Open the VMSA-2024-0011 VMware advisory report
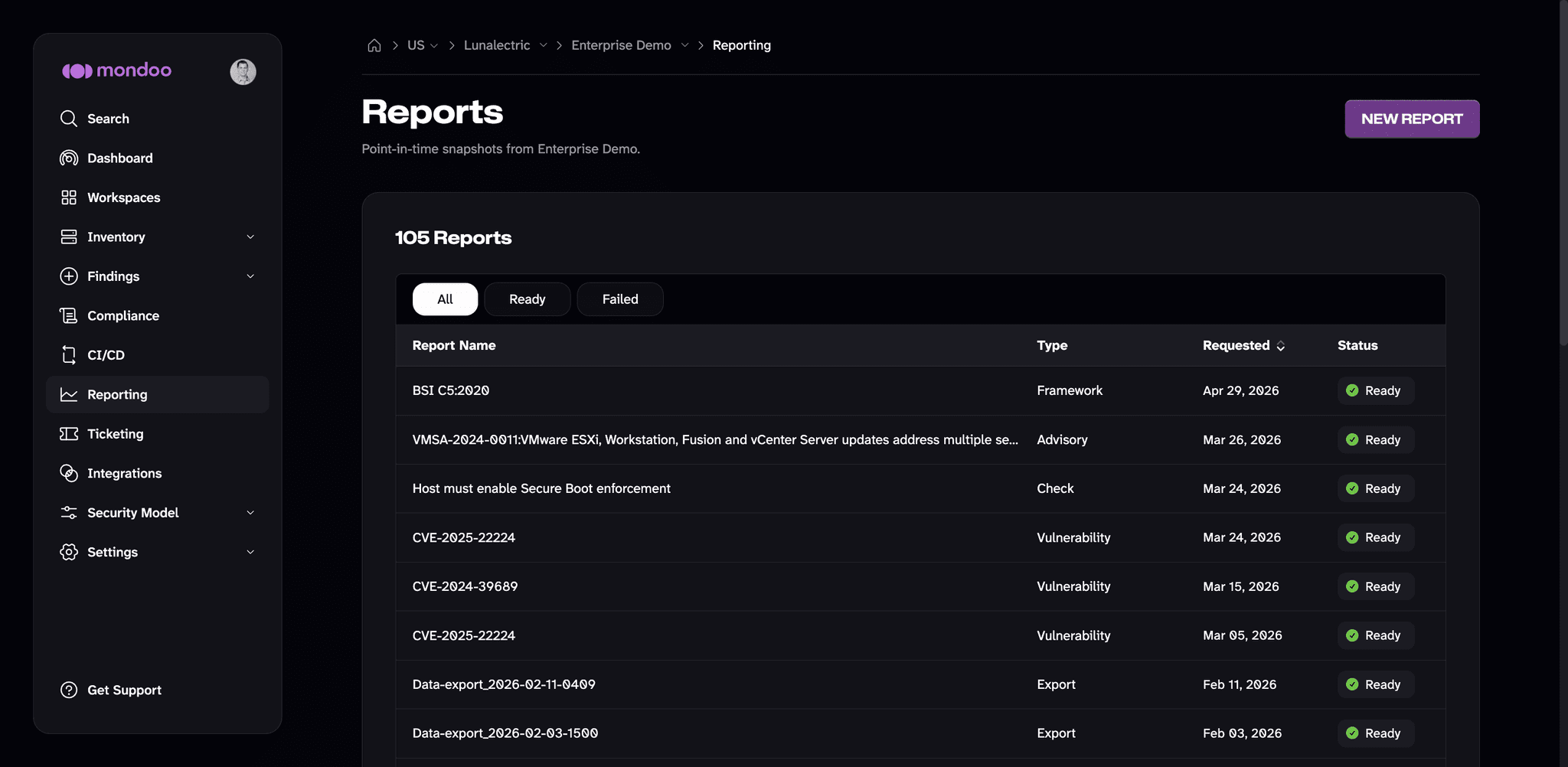Screen dimensions: 1568x767 click(x=920, y=439)
